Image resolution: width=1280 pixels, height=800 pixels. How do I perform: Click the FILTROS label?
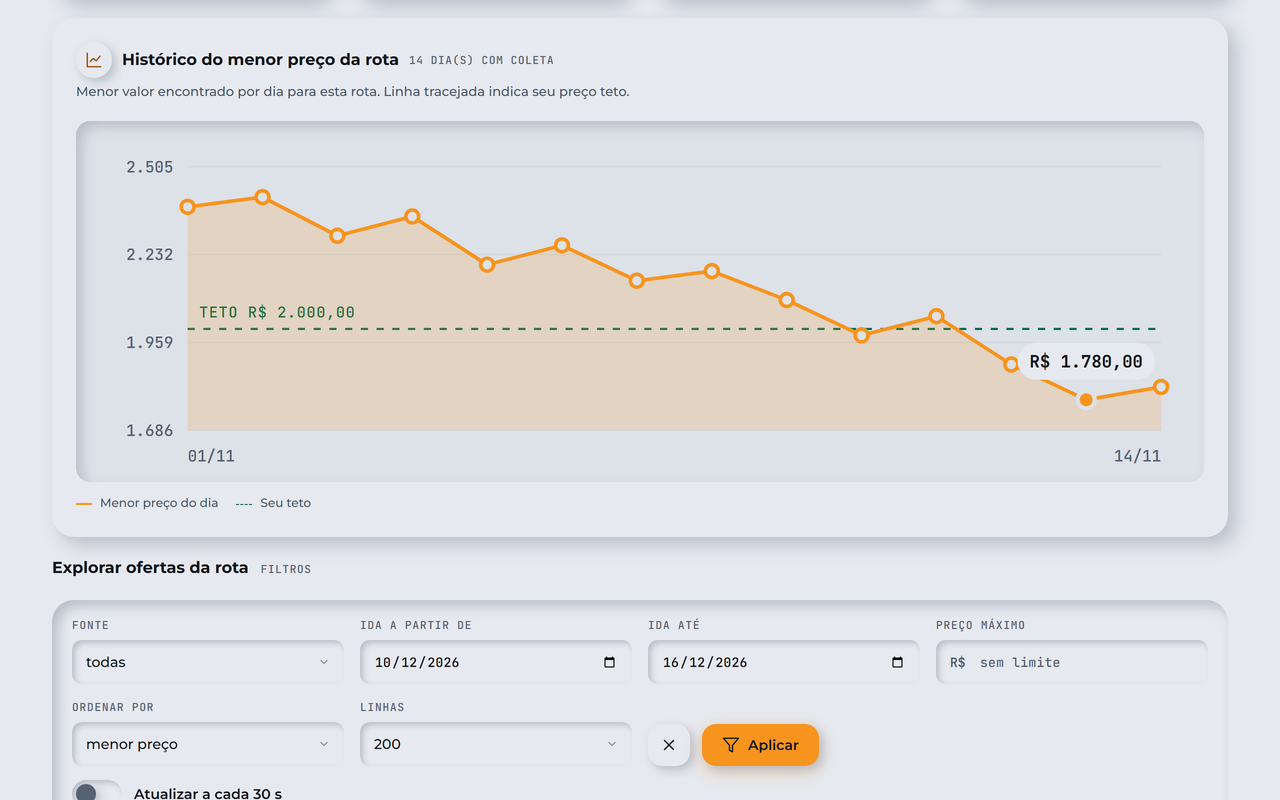[x=286, y=569]
